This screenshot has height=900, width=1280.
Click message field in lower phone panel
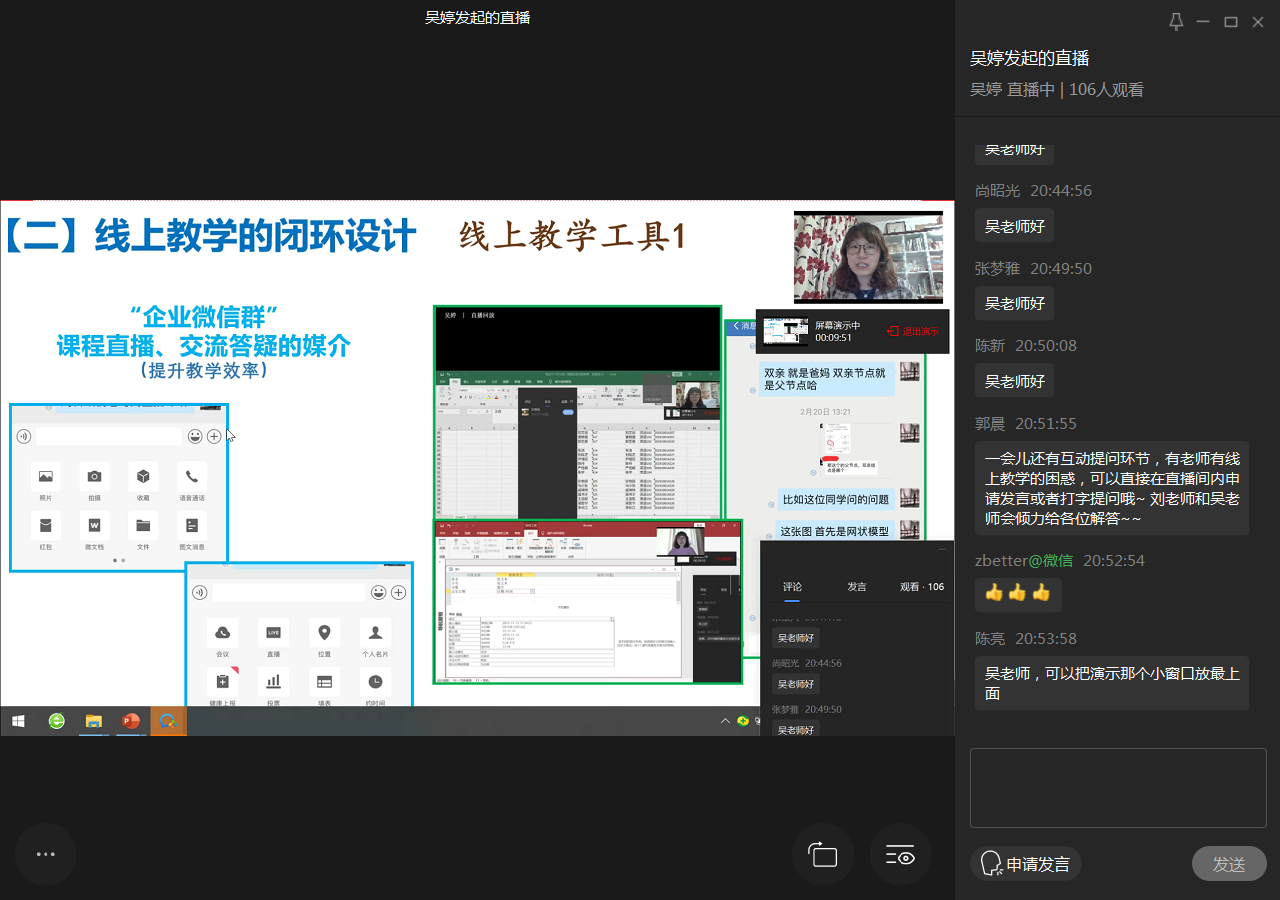pyautogui.click(x=289, y=593)
